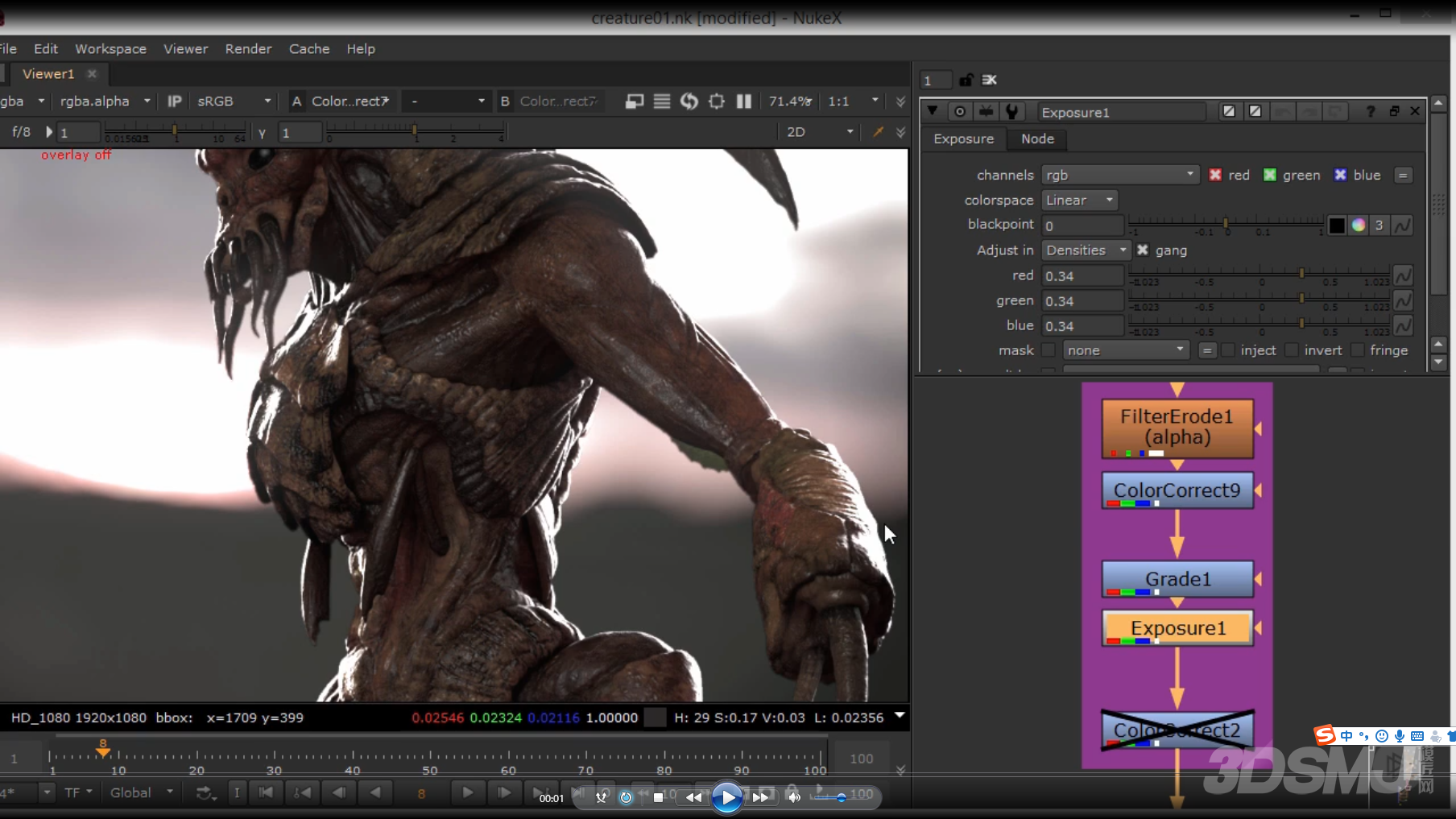1456x819 pixels.
Task: Toggle the blue channel checkbox
Action: click(x=1340, y=175)
